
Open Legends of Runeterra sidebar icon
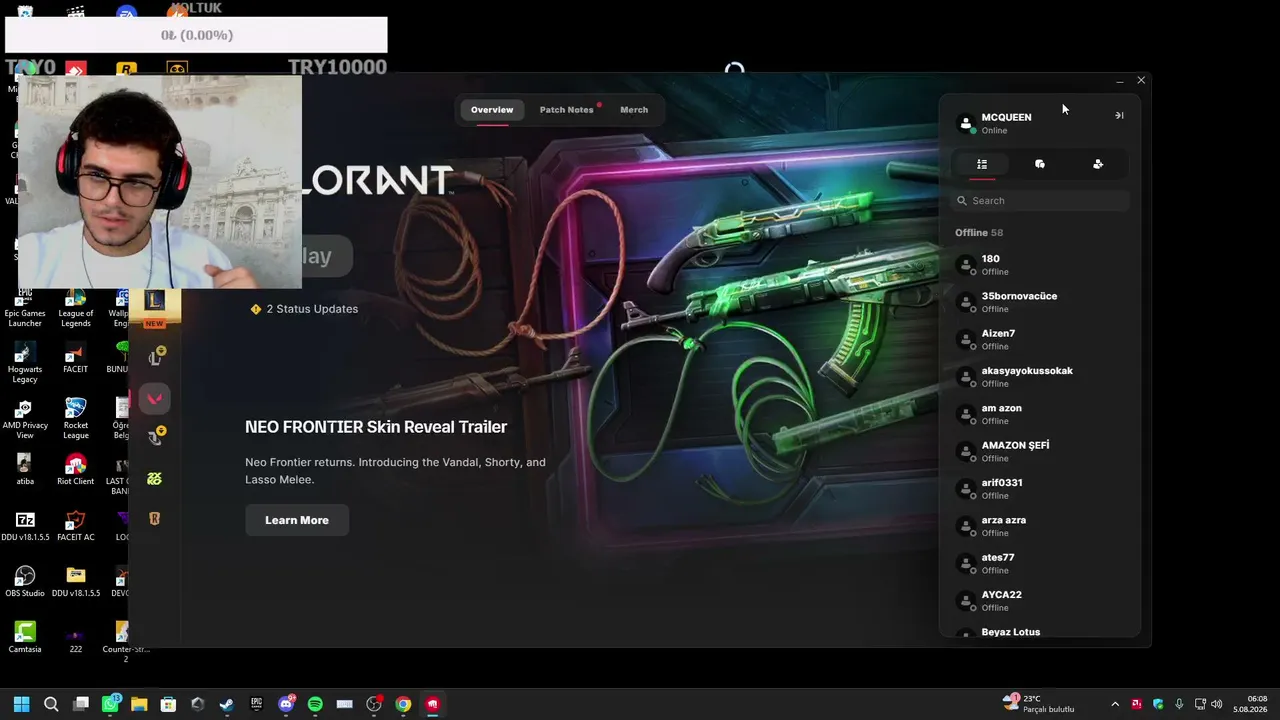coord(154,519)
